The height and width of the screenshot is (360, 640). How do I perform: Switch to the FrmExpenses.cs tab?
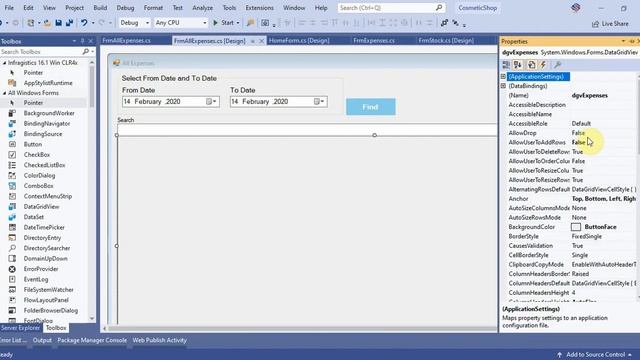(374, 40)
